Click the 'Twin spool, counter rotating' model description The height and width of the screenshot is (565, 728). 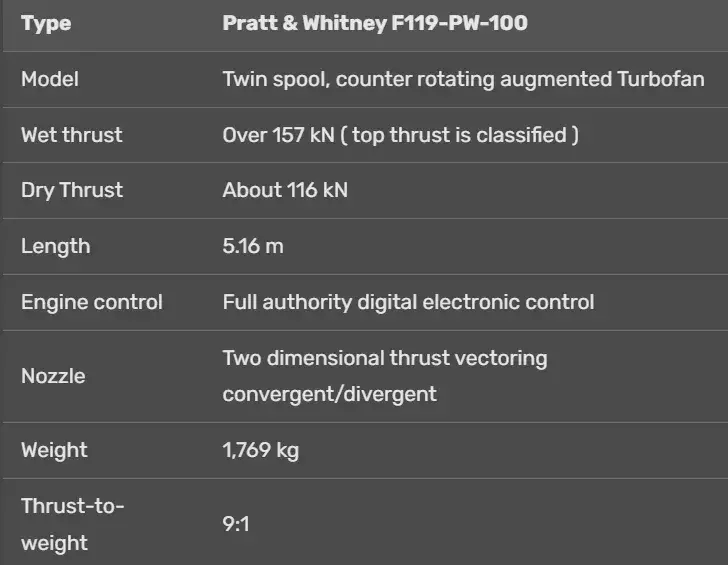click(x=357, y=79)
